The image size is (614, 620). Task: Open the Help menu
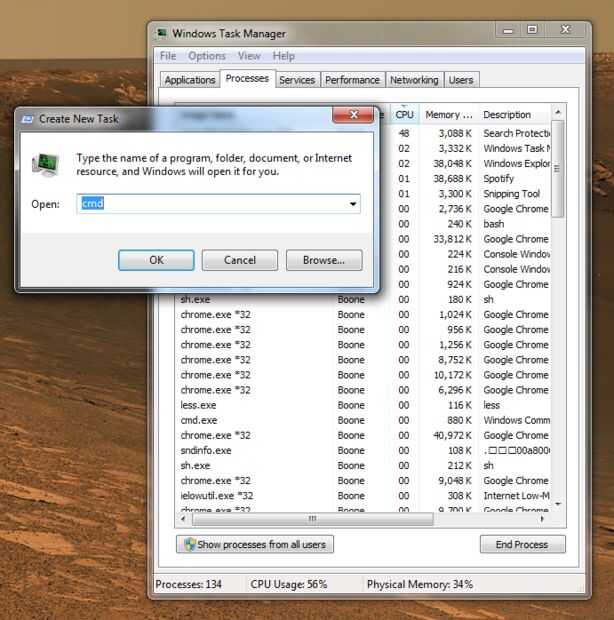coord(283,56)
